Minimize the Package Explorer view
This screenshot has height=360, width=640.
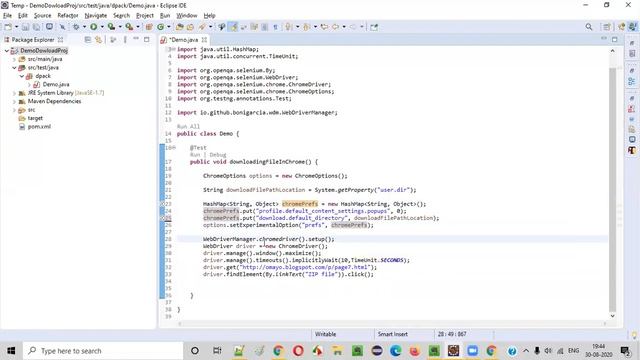point(136,39)
